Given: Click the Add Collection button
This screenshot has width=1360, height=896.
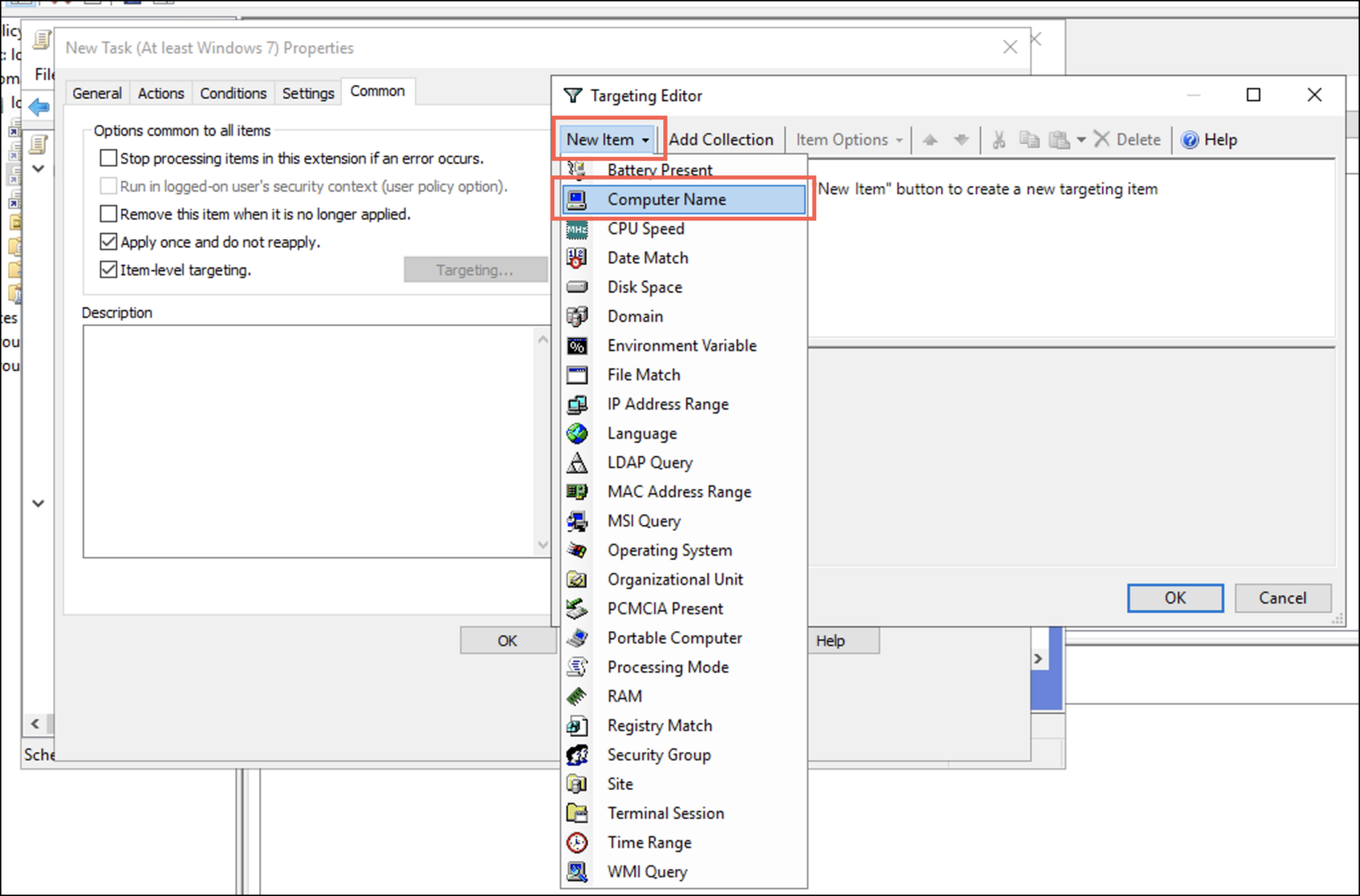Looking at the screenshot, I should pos(722,139).
